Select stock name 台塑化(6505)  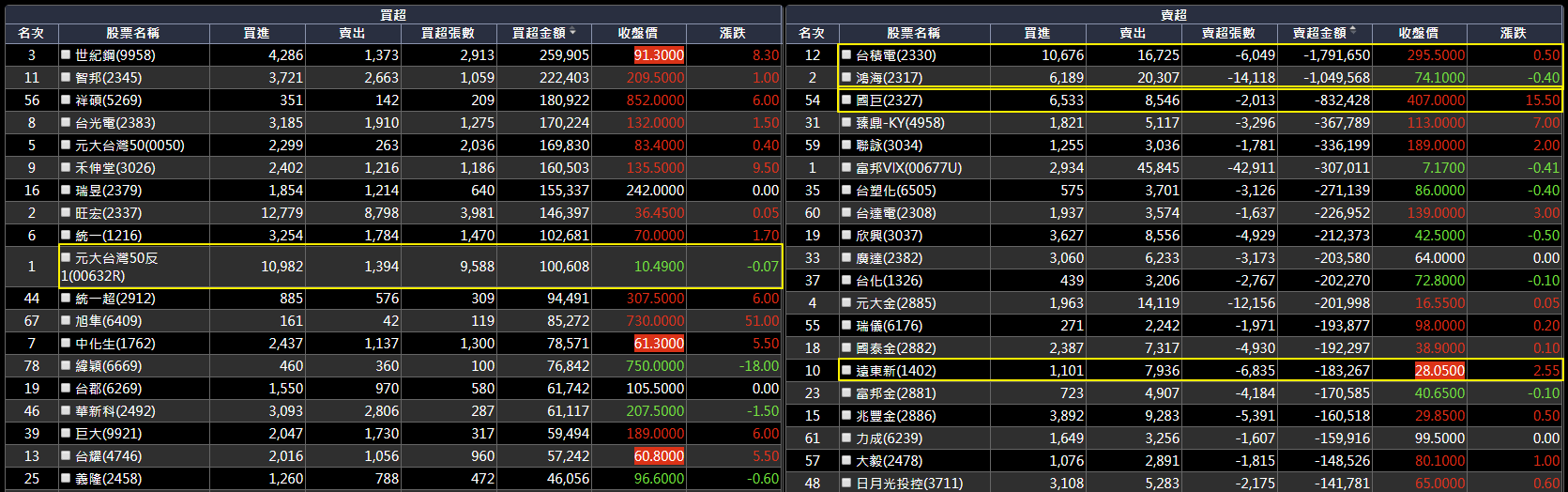pos(895,191)
